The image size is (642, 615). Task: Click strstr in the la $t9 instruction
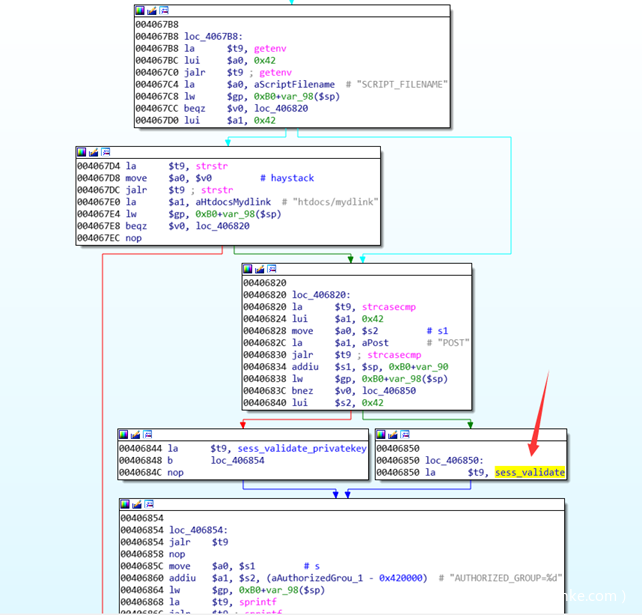pos(212,166)
